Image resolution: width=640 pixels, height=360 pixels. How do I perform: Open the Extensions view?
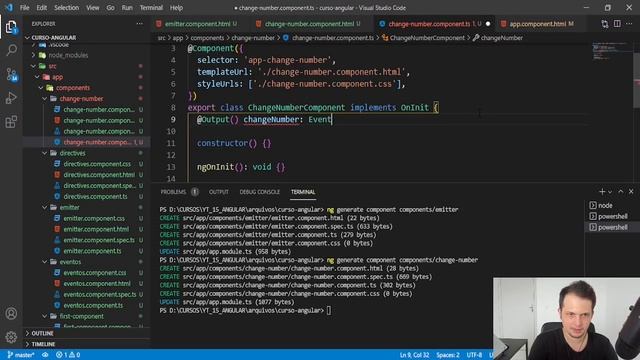[x=11, y=122]
